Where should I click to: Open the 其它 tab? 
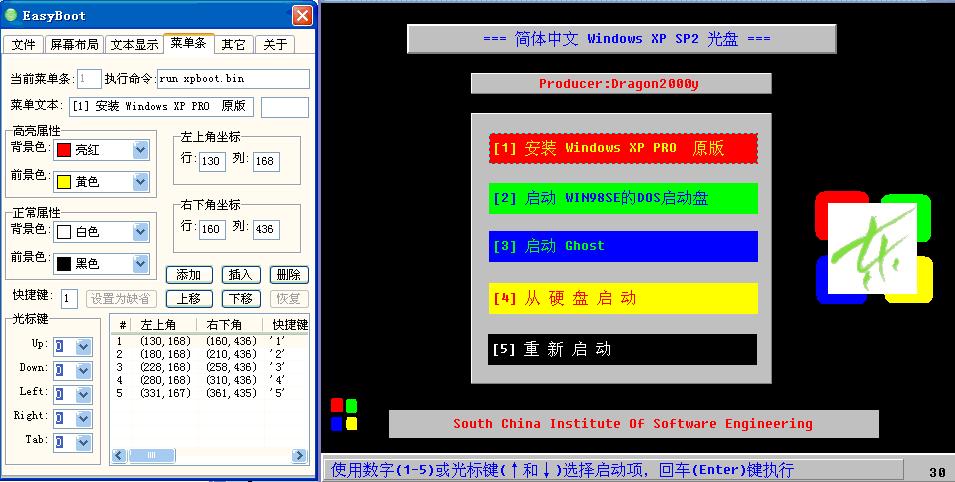(233, 44)
